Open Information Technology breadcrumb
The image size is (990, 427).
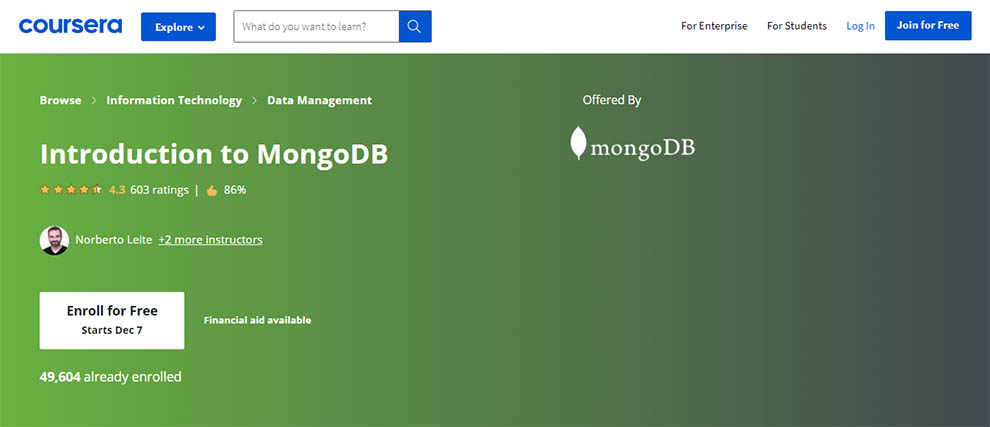point(174,100)
